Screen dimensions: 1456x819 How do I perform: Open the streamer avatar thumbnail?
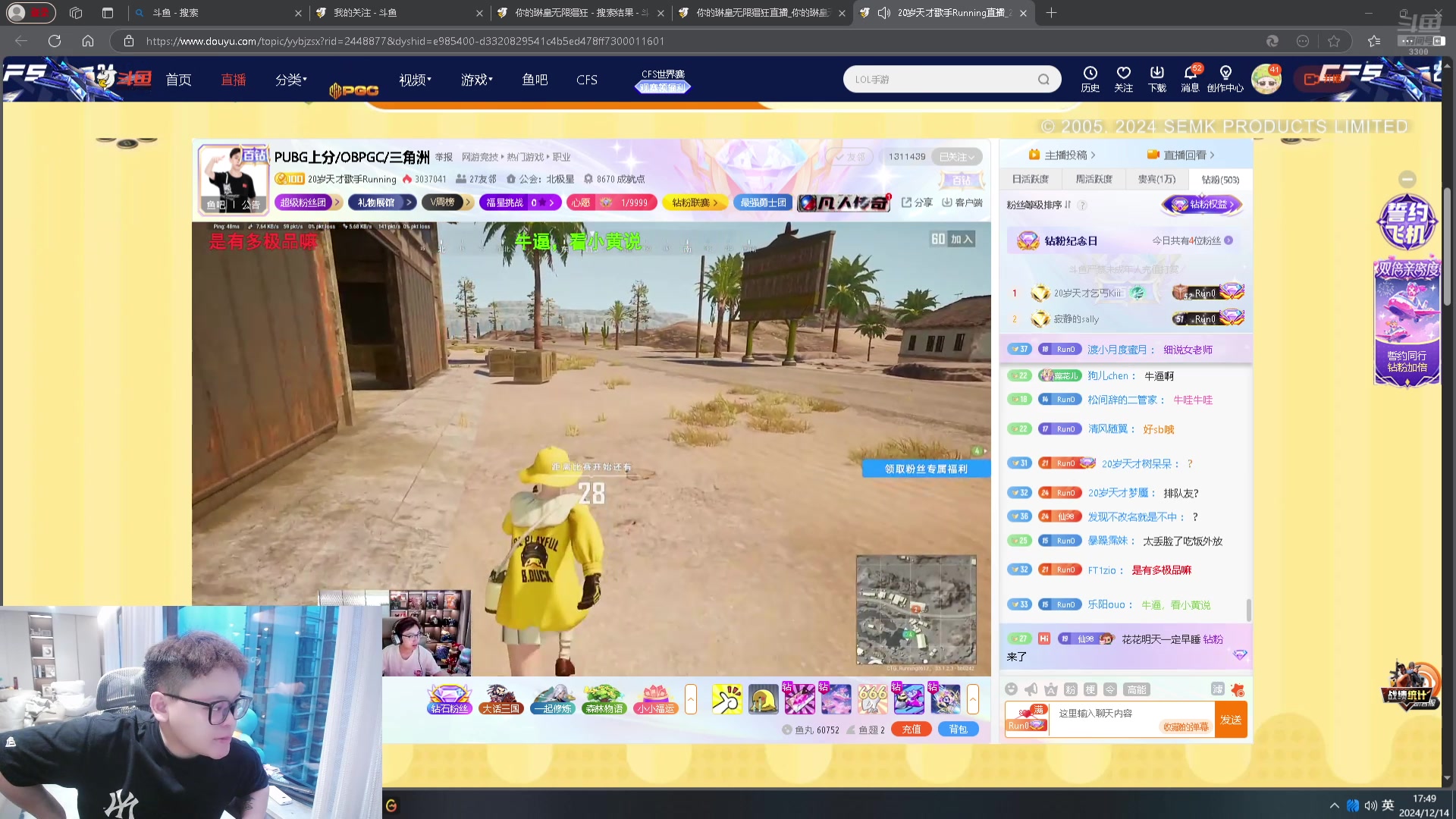(x=234, y=179)
